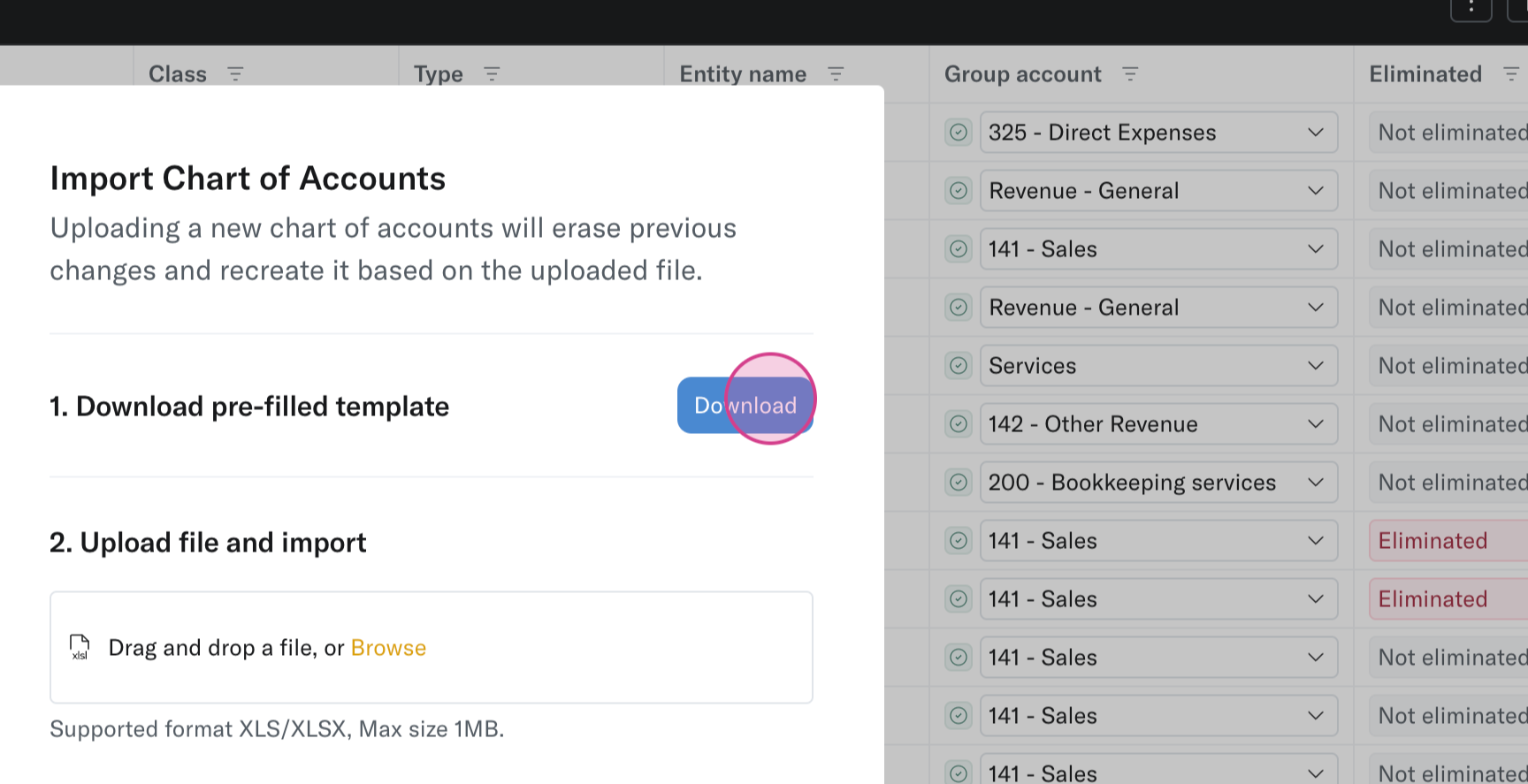Download the pre-filled template
1528x784 pixels.
(x=745, y=406)
